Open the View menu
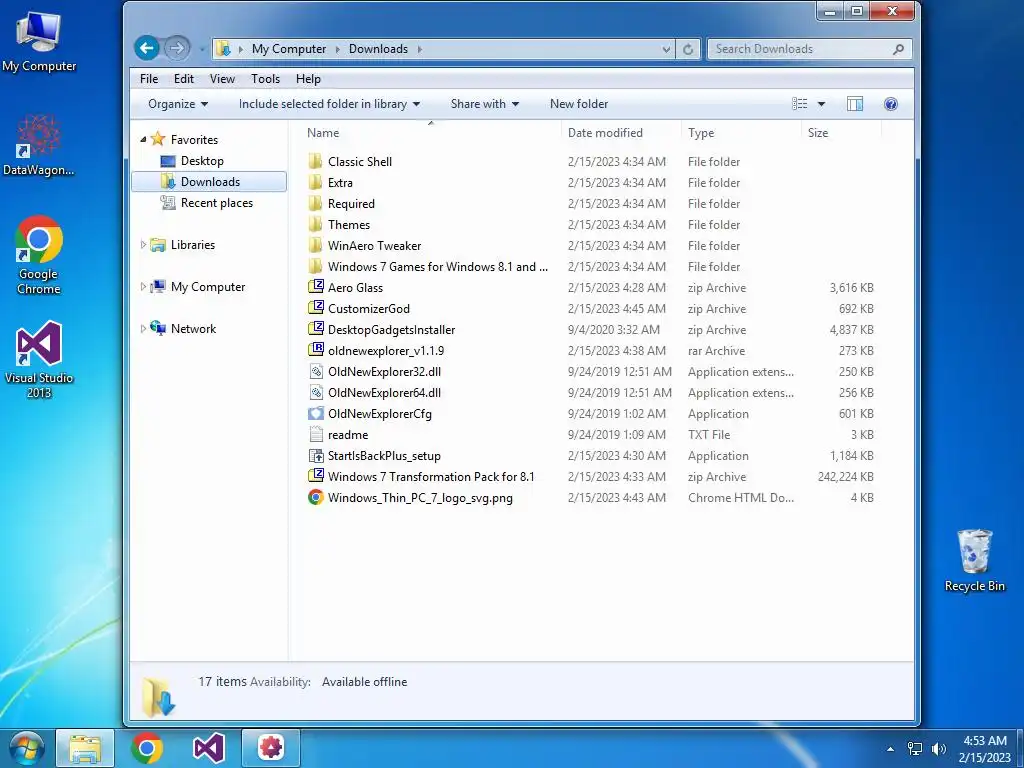The image size is (1024, 768). tap(222, 78)
